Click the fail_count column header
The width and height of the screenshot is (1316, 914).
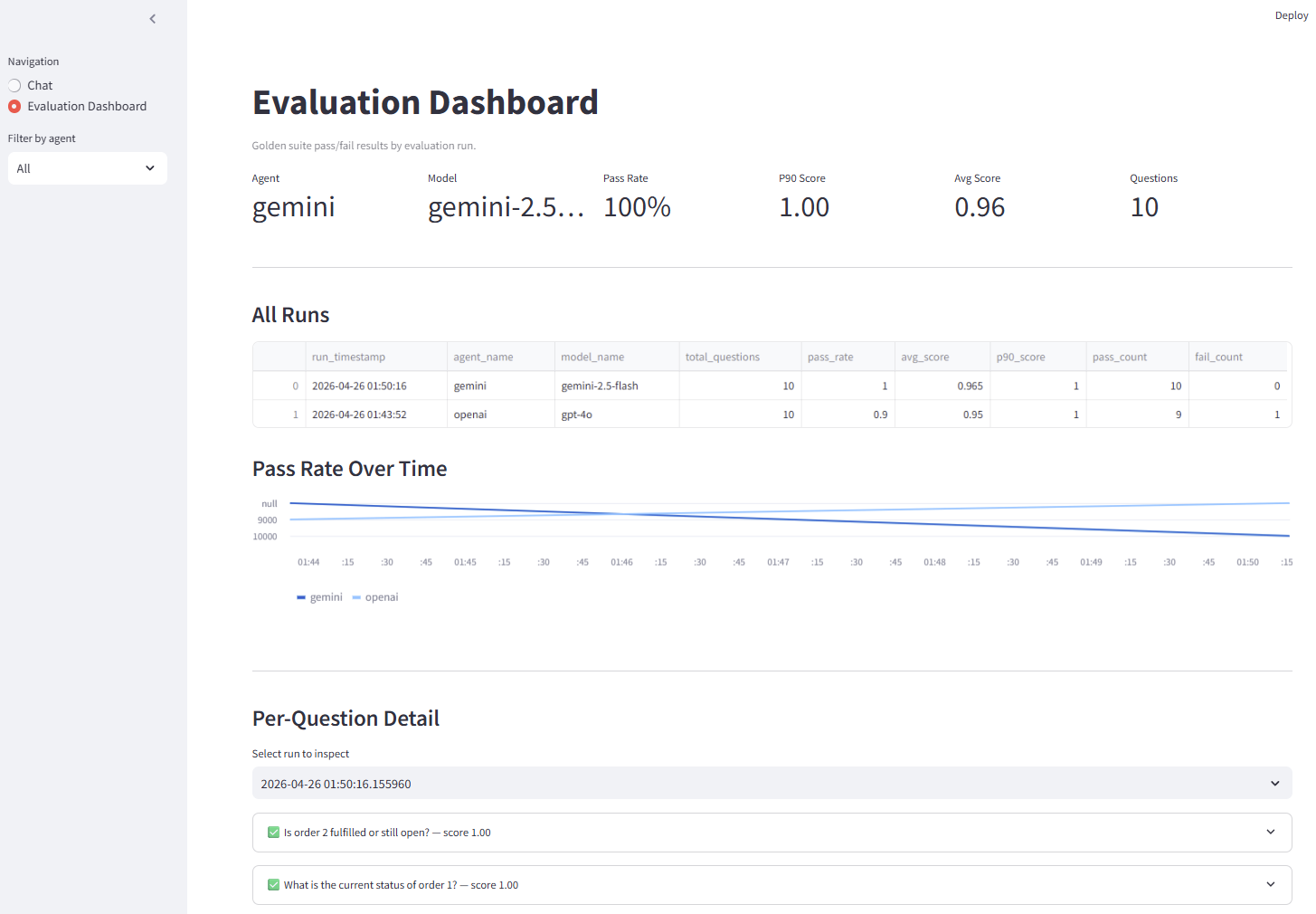coord(1237,357)
